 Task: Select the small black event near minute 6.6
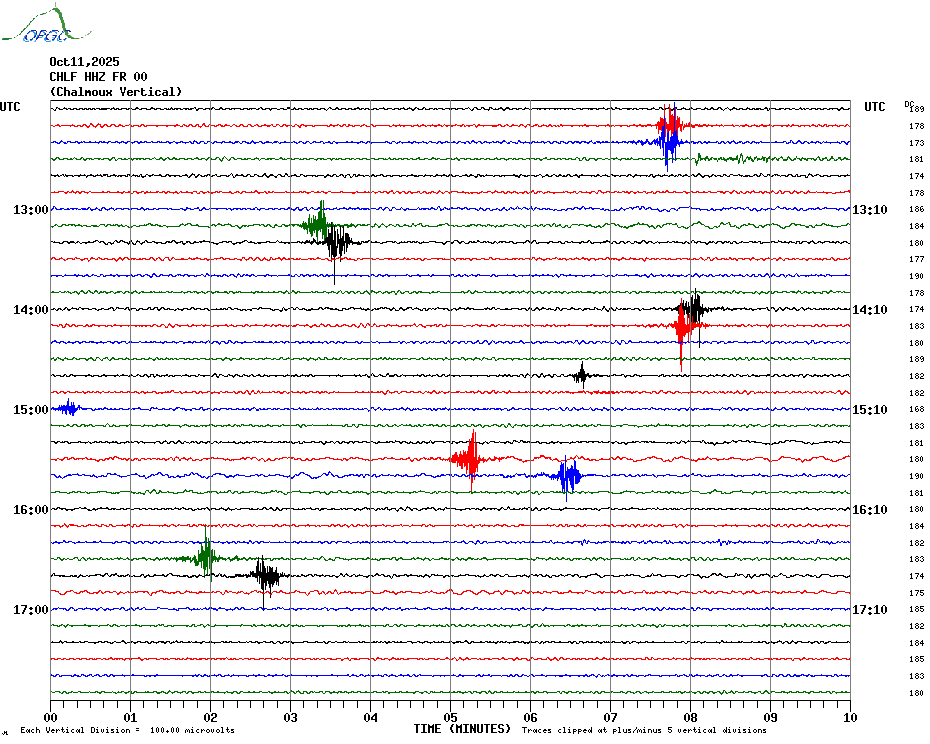[x=581, y=376]
